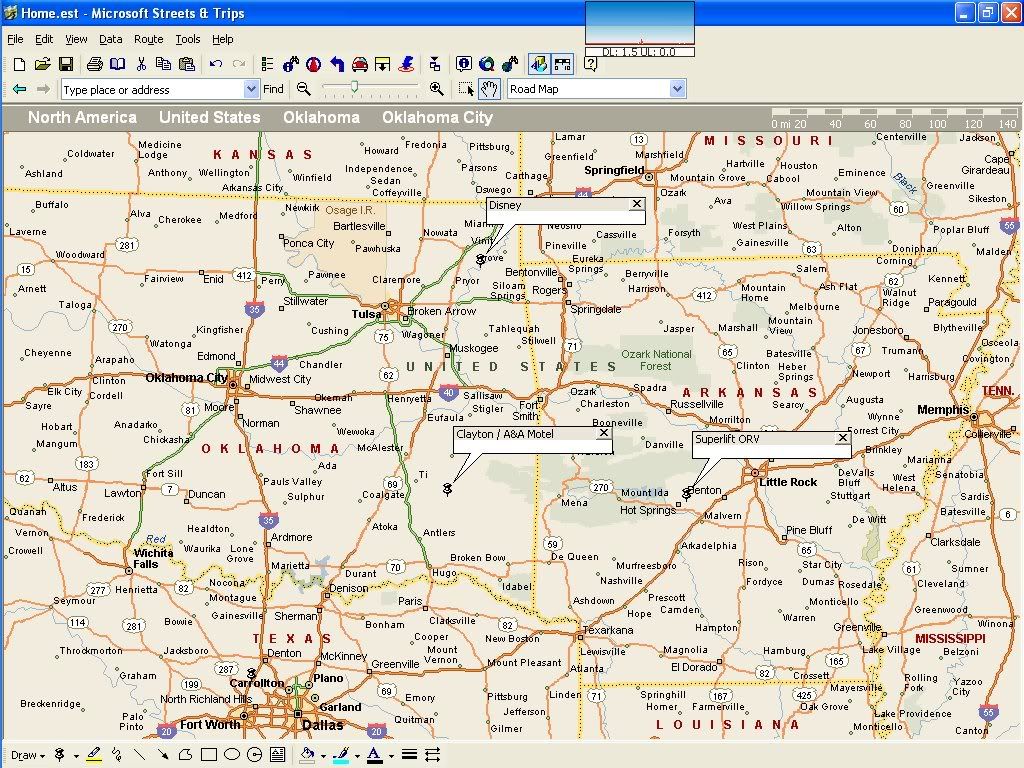Select the Radius circle drawing tool

tap(255, 755)
